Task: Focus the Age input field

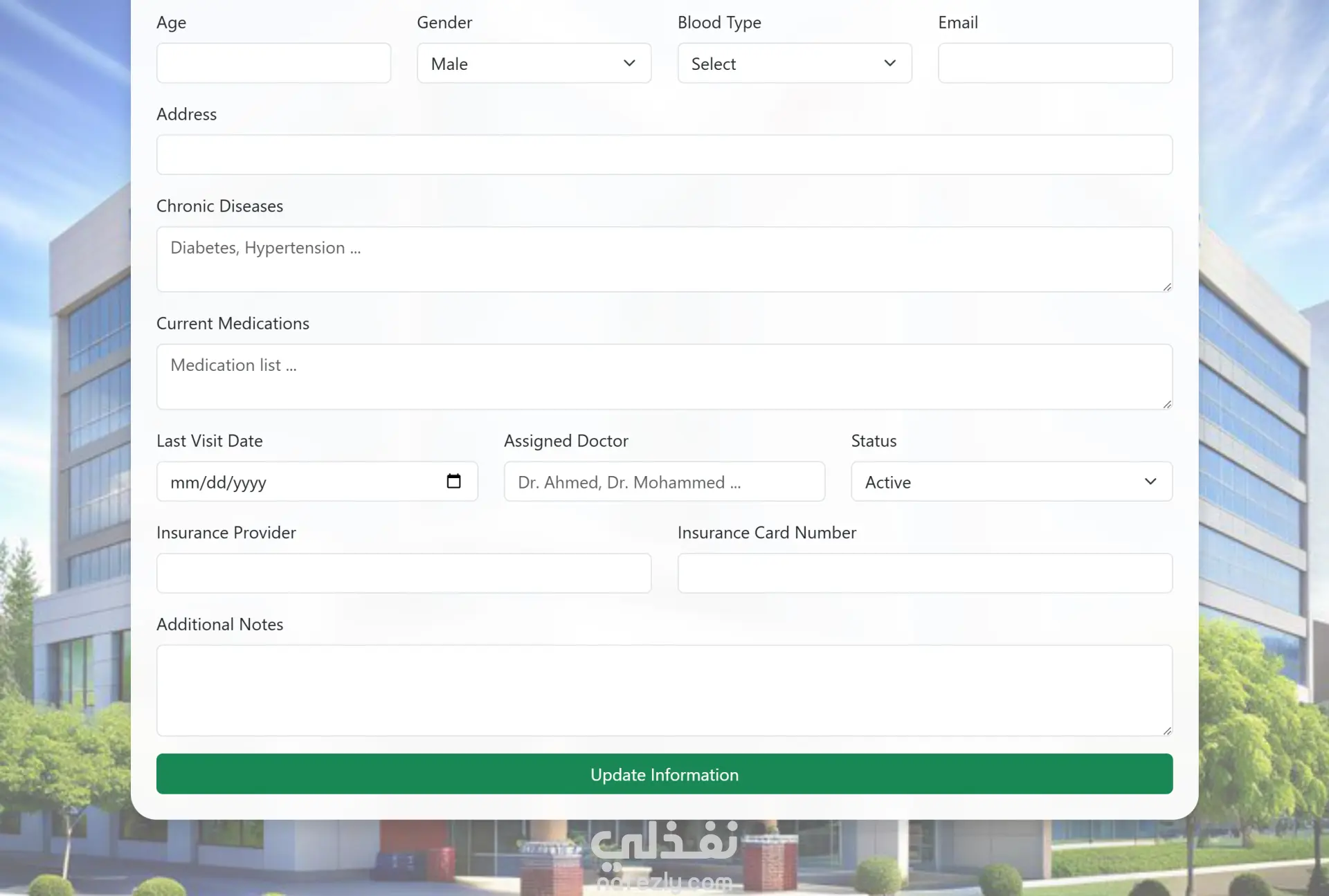Action: pos(273,64)
